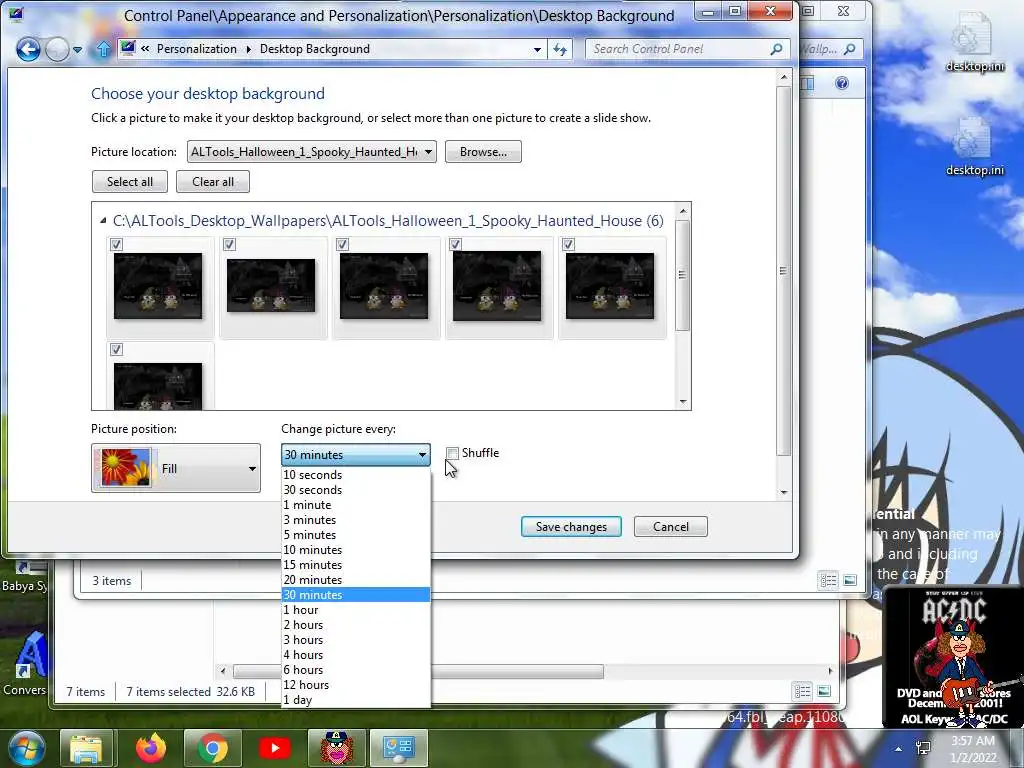Launch Google Chrome from the taskbar

[x=213, y=748]
